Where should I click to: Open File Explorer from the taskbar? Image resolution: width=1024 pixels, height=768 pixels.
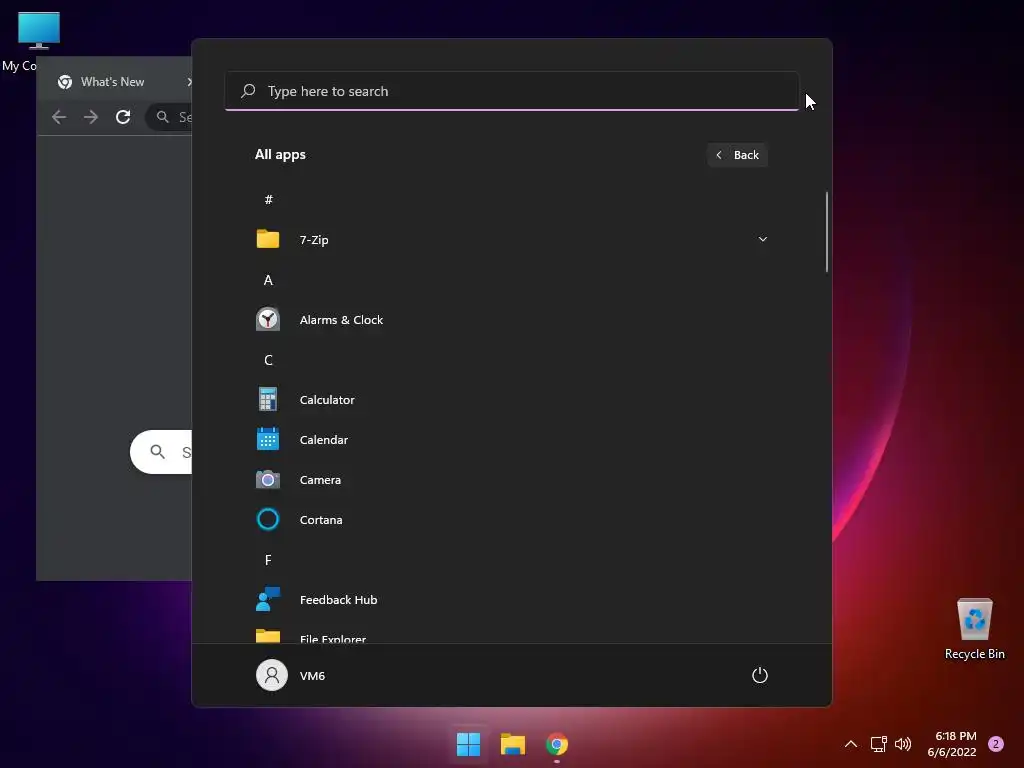click(x=513, y=744)
